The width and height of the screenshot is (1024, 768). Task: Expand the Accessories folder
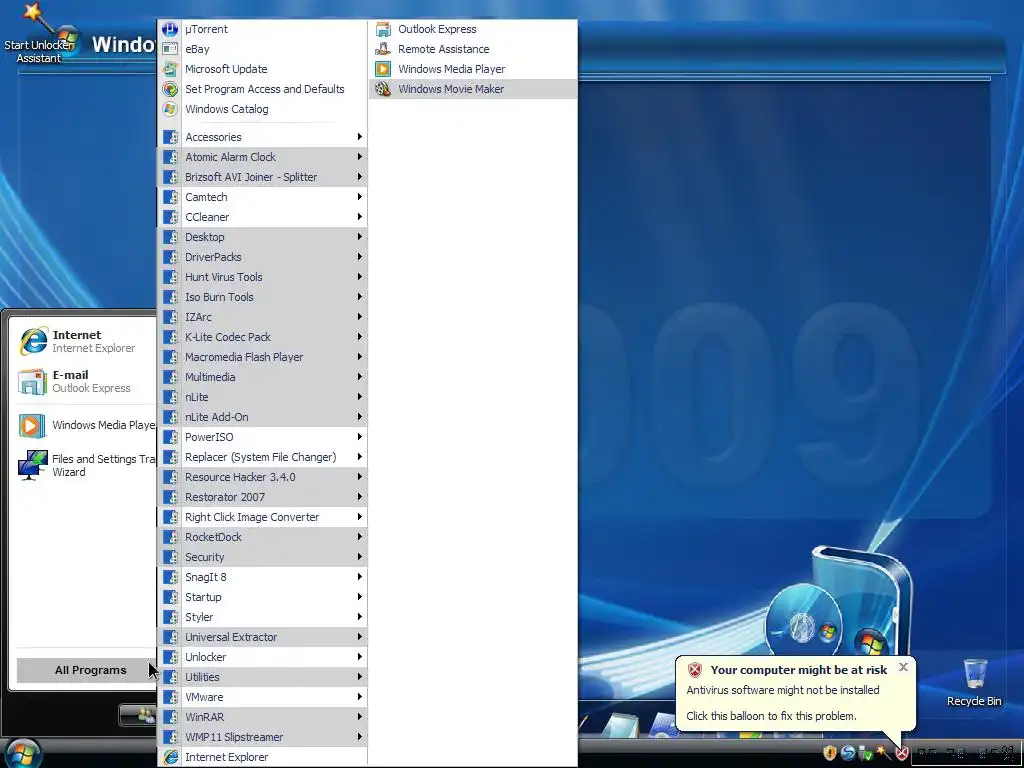262,137
